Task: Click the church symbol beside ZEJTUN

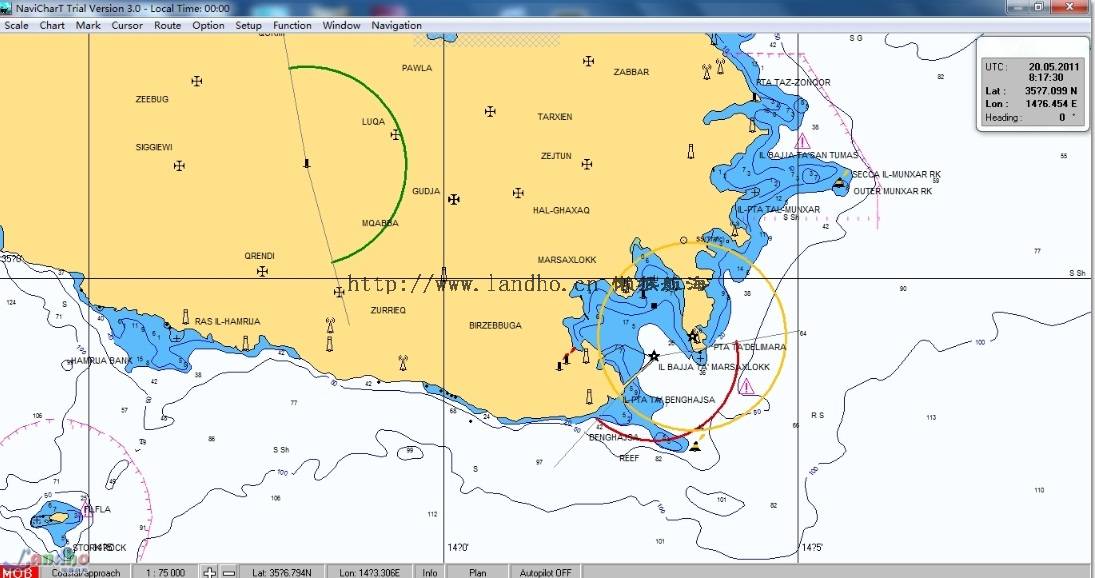Action: point(587,164)
